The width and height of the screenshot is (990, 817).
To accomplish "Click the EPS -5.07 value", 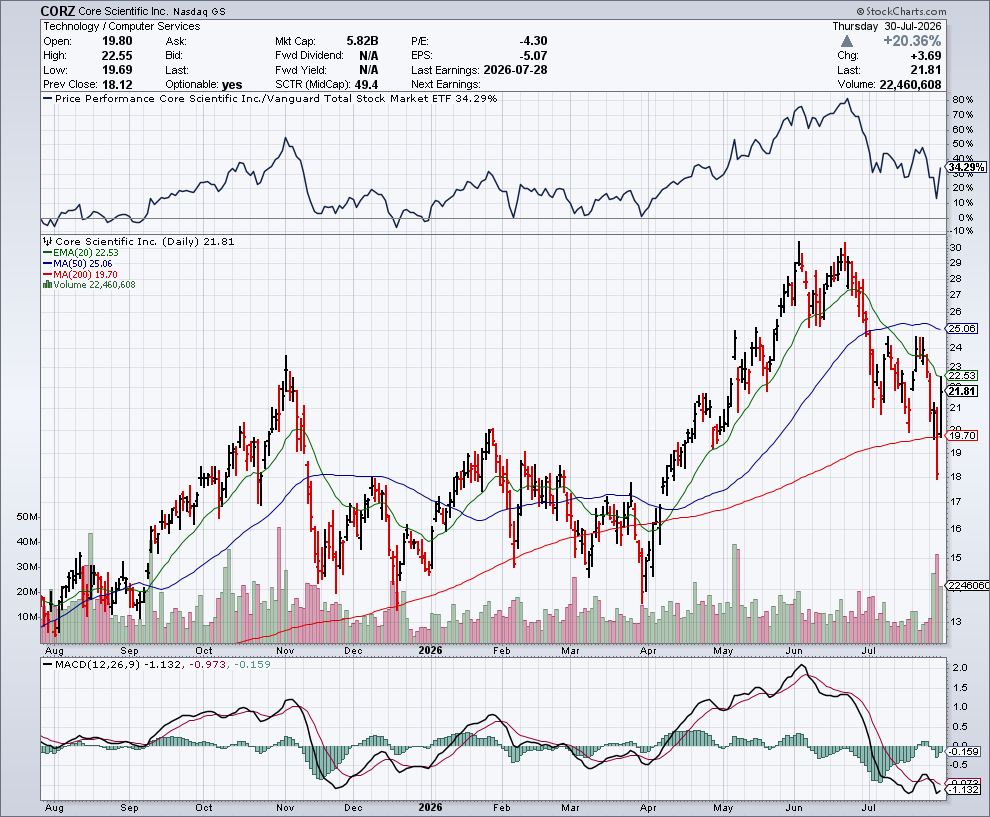I will [x=533, y=56].
